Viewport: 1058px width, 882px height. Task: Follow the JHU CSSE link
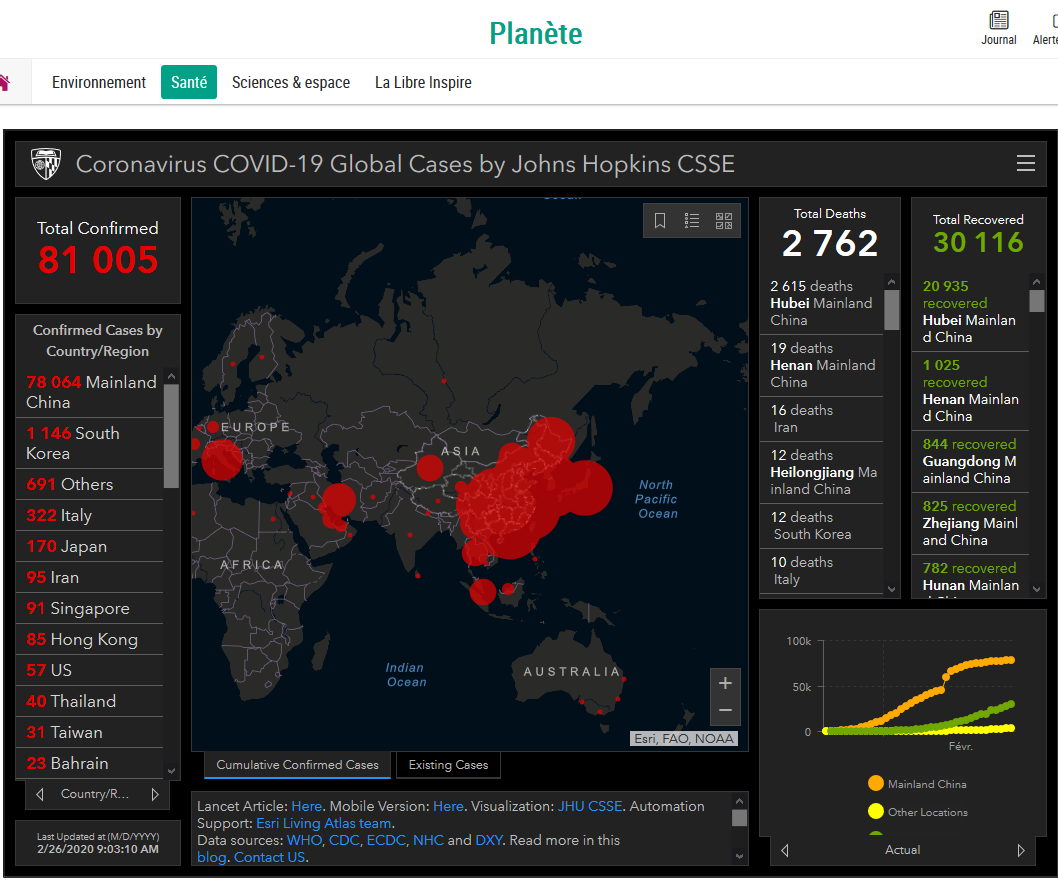pos(590,806)
